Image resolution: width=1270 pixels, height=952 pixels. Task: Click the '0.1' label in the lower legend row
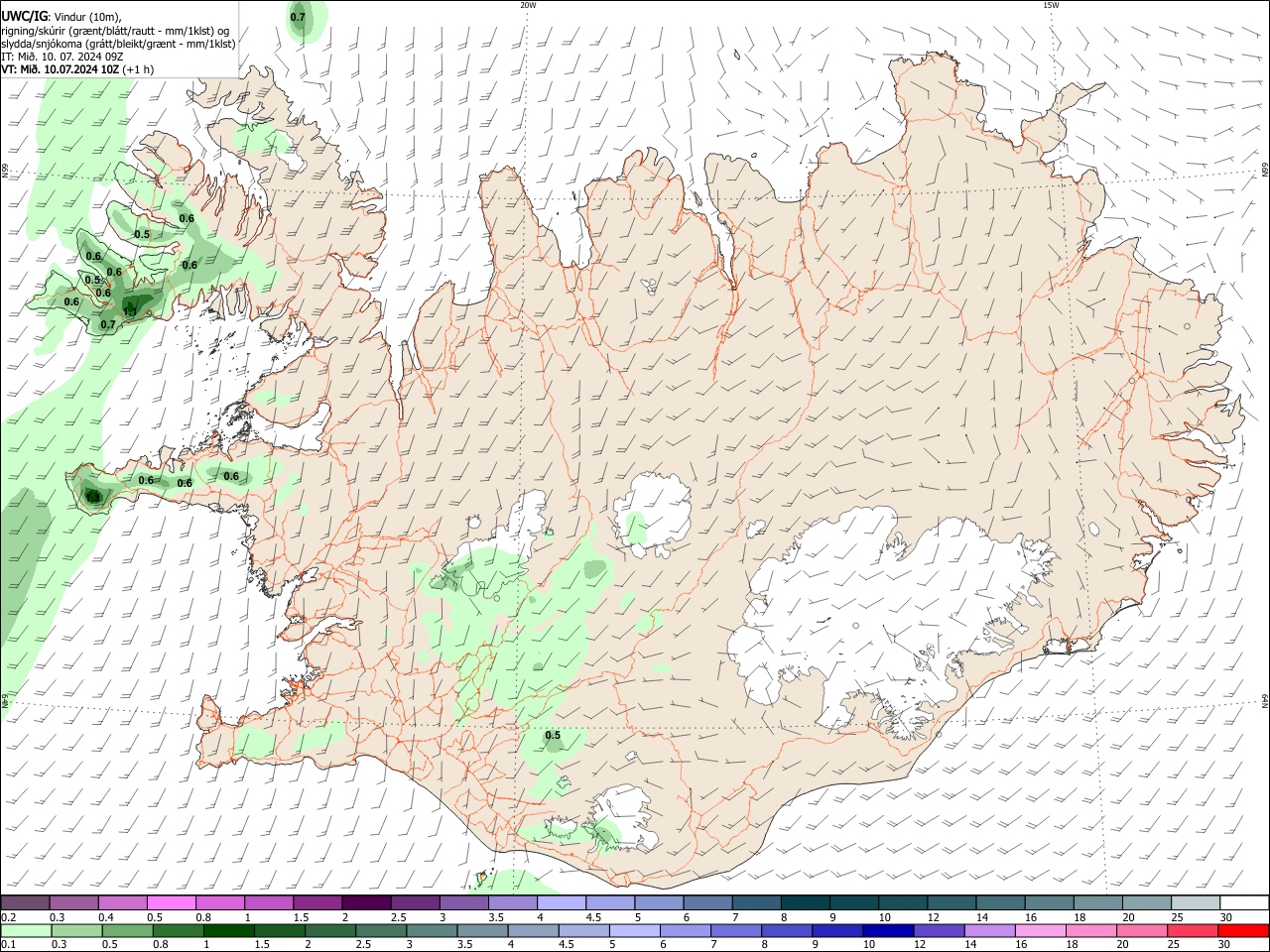8,944
